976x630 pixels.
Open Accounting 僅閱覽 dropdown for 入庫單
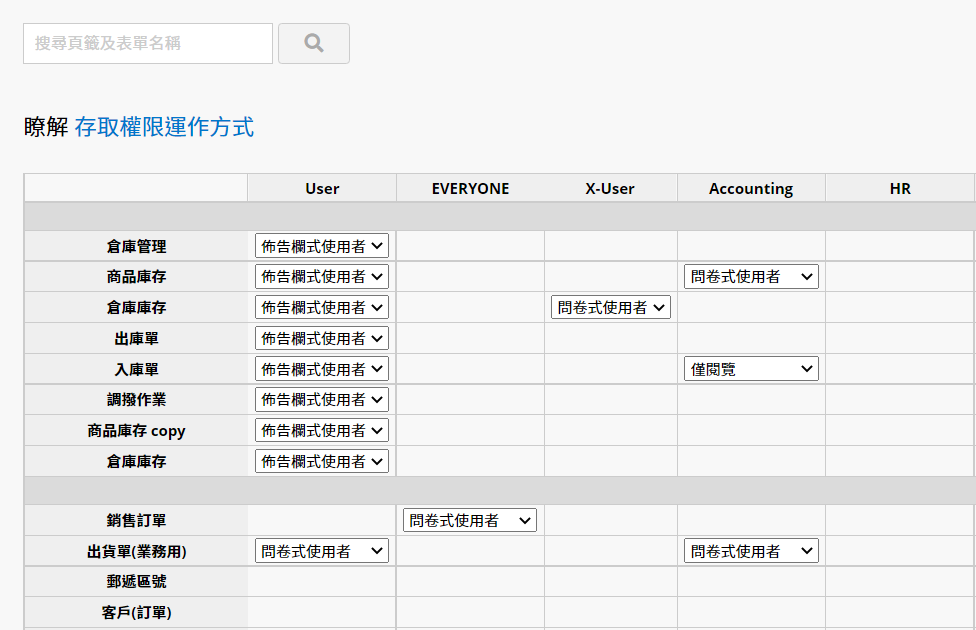coord(751,369)
